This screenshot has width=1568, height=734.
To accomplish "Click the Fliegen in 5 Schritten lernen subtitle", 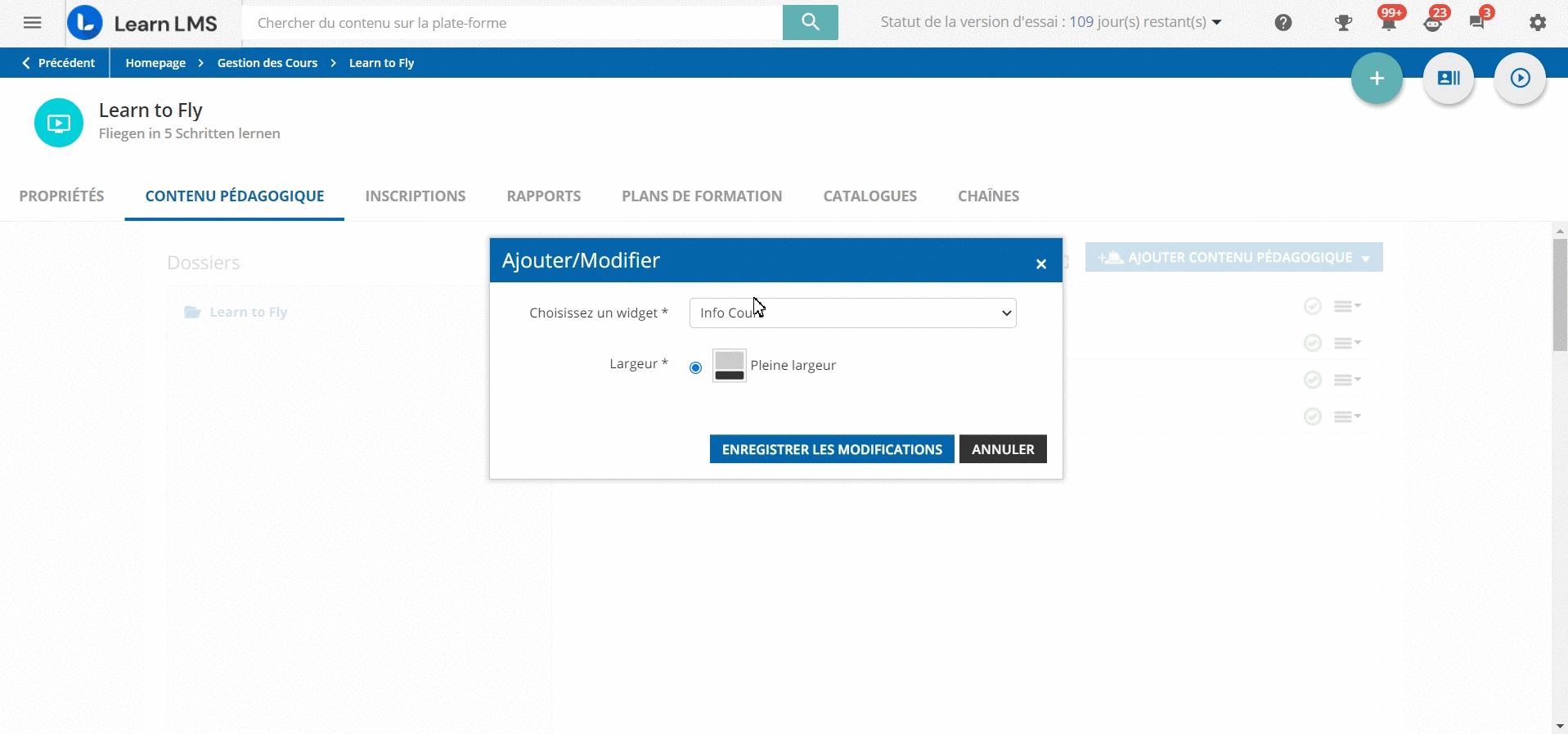I will (x=190, y=133).
